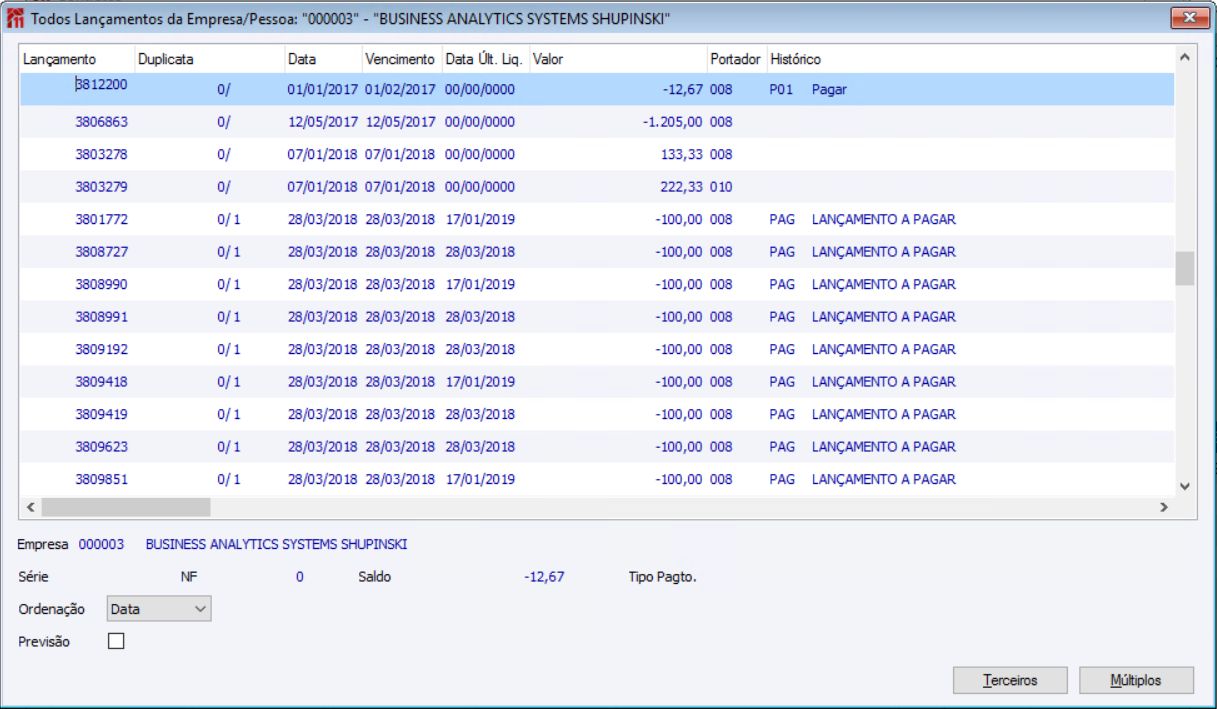Select lançamento 3809418 row
Screen dimensions: 1217x709
coord(597,382)
